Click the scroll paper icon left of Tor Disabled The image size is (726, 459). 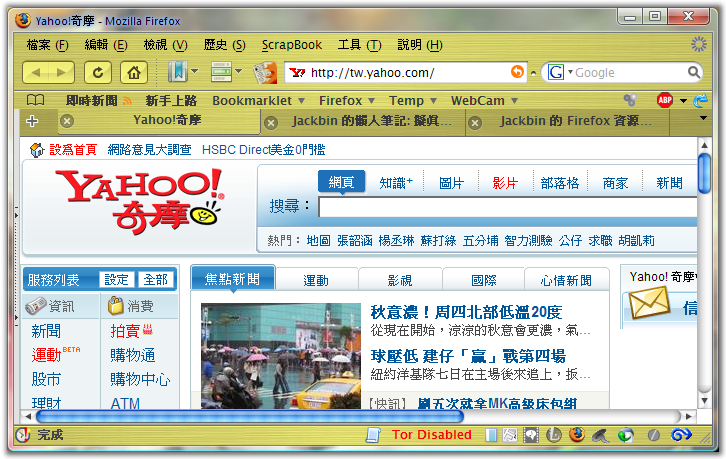[x=373, y=435]
